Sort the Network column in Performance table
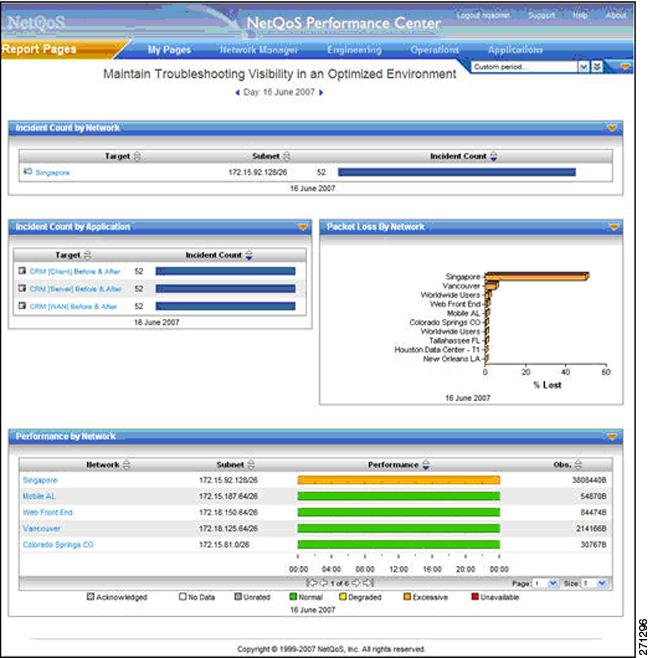 pos(126,465)
